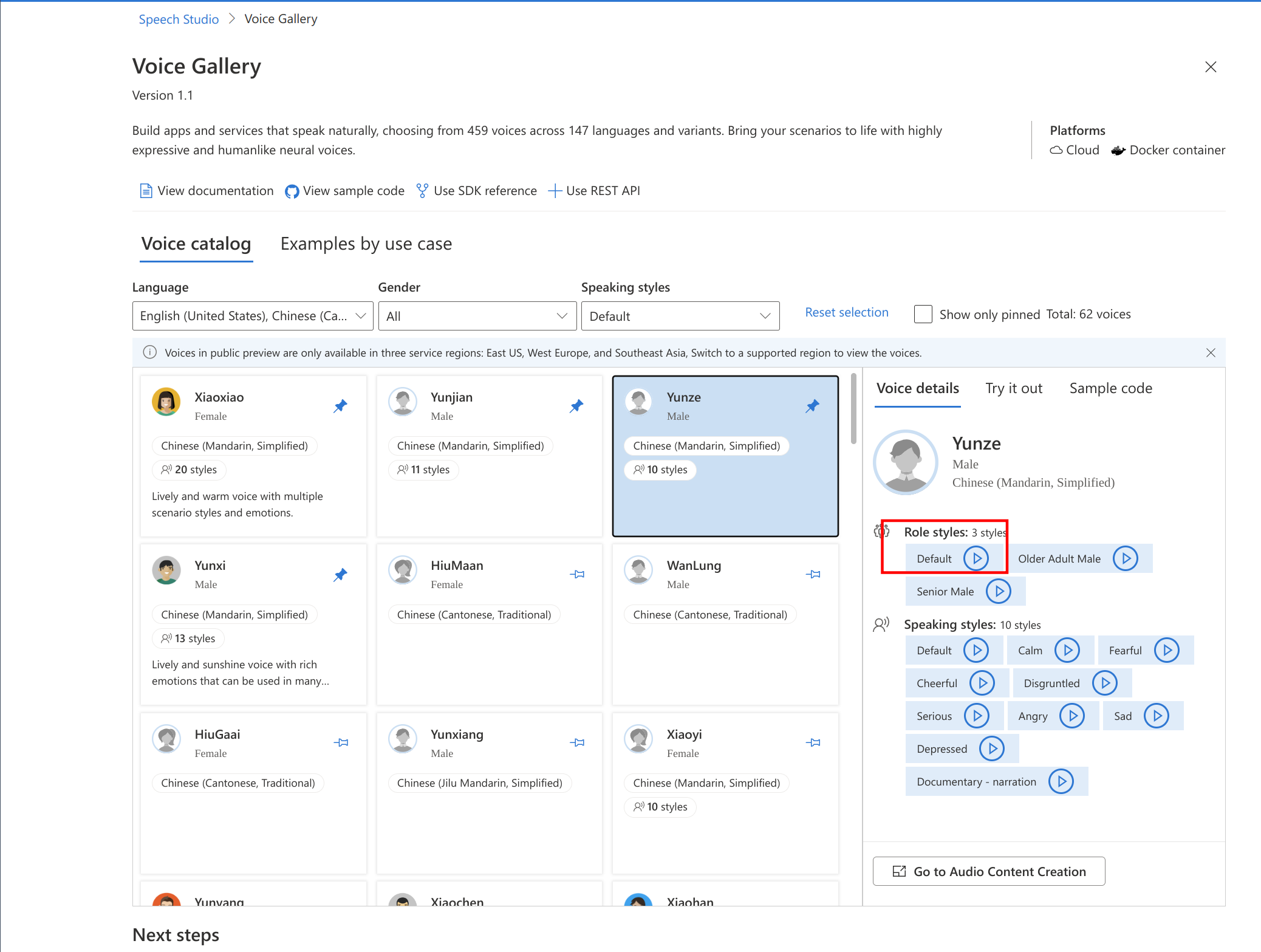Pin the Yunxiang voice
The image size is (1261, 952).
pos(577,742)
